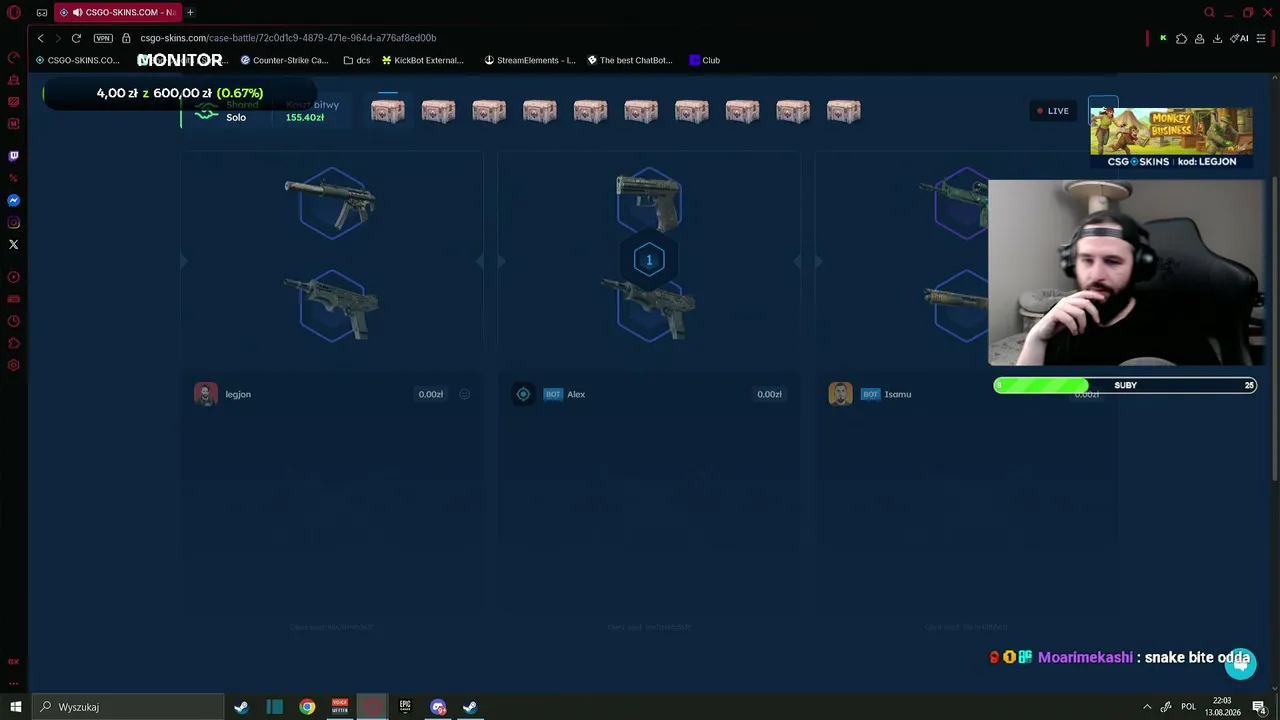Open the StreamElements bookmark

coord(530,60)
